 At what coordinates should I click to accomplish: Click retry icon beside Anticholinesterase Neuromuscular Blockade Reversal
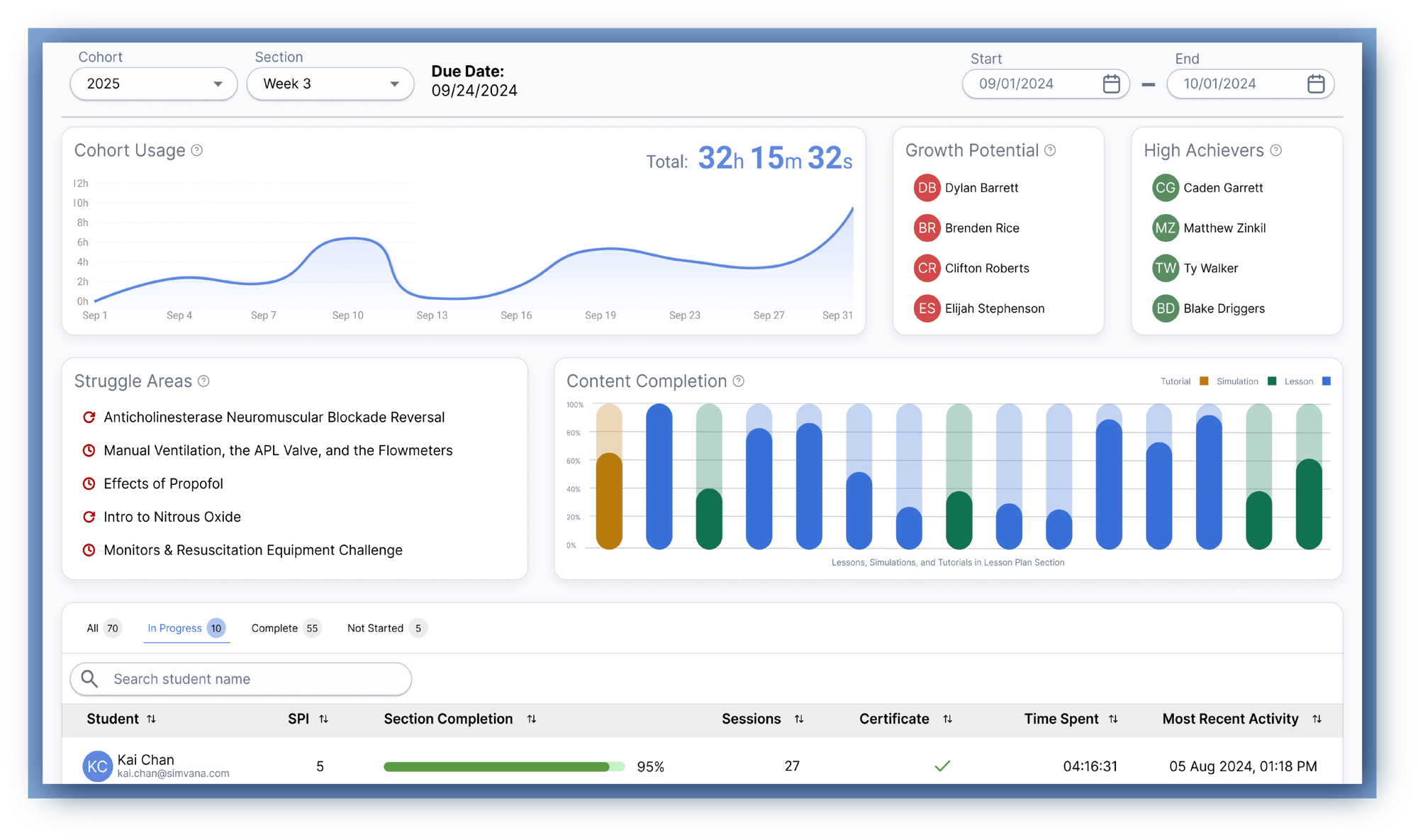point(89,418)
